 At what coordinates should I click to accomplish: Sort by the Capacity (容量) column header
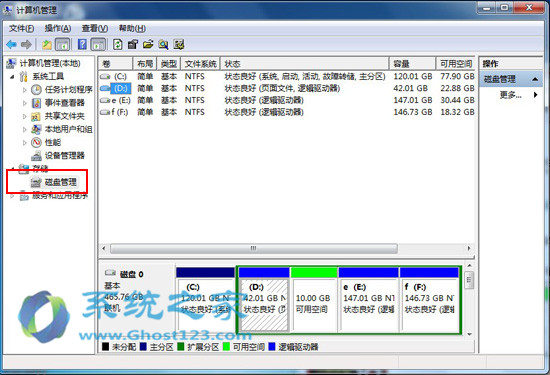click(x=412, y=64)
